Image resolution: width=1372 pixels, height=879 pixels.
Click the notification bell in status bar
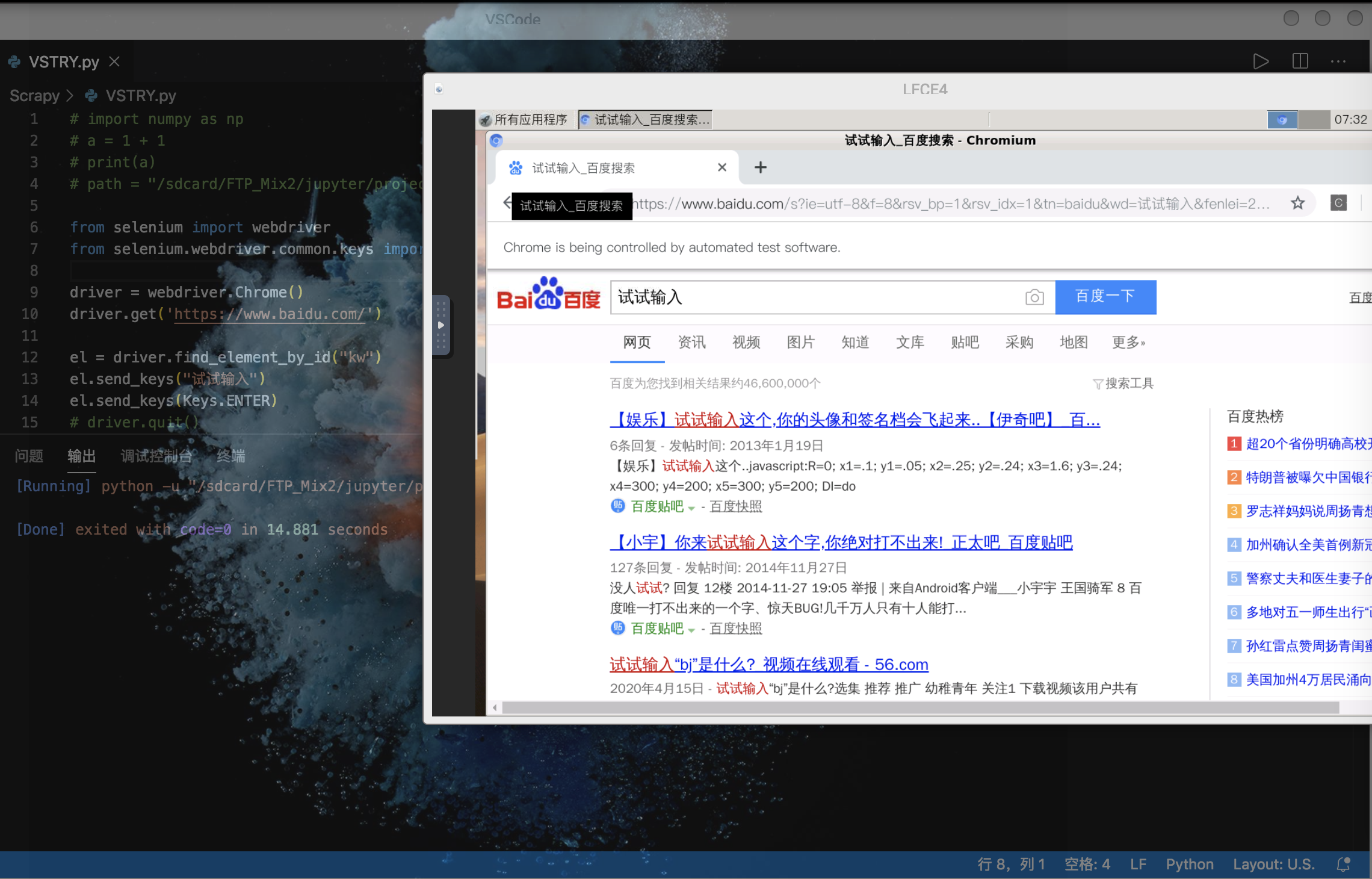(1343, 865)
